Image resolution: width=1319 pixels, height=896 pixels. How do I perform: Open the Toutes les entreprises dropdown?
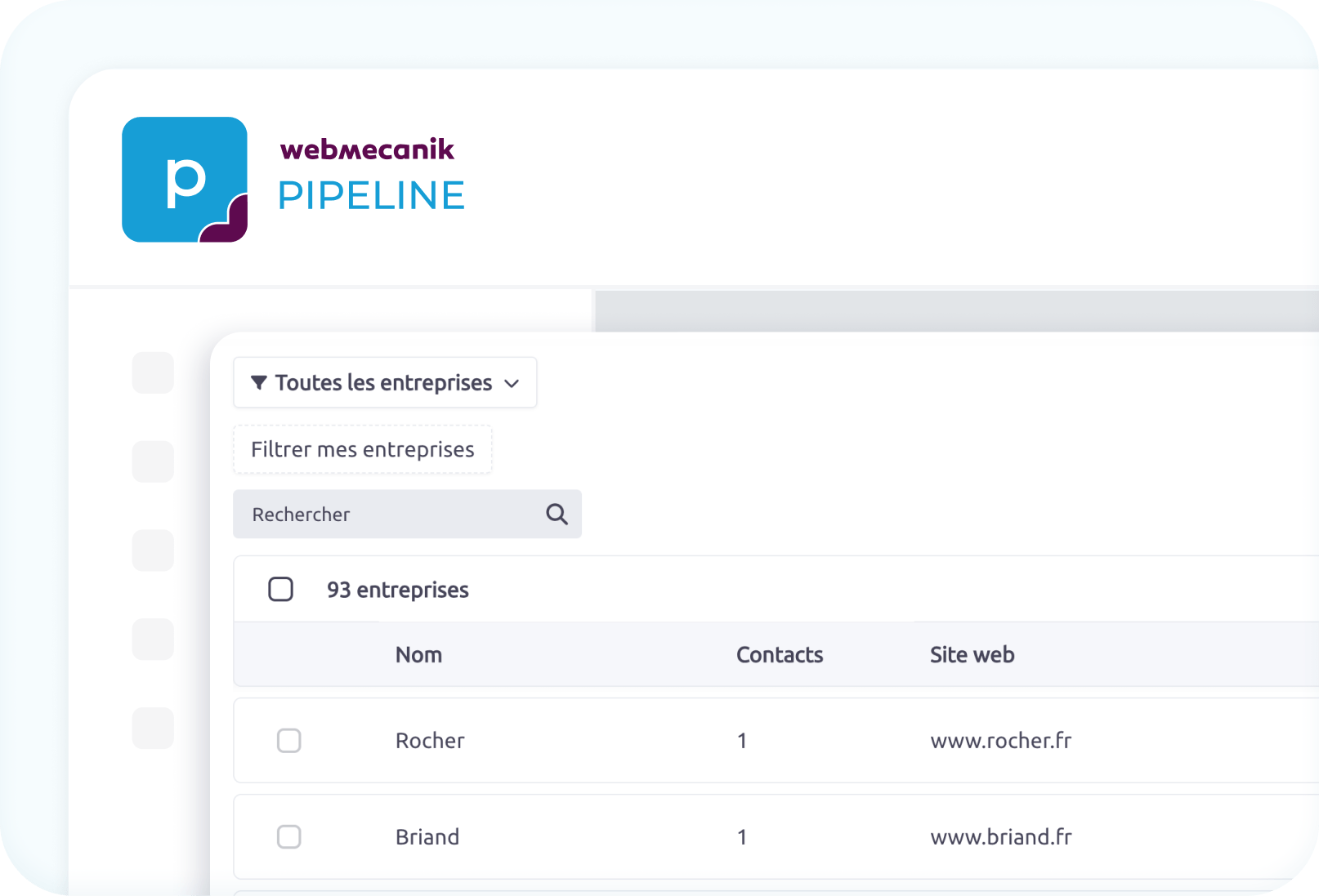click(x=383, y=382)
